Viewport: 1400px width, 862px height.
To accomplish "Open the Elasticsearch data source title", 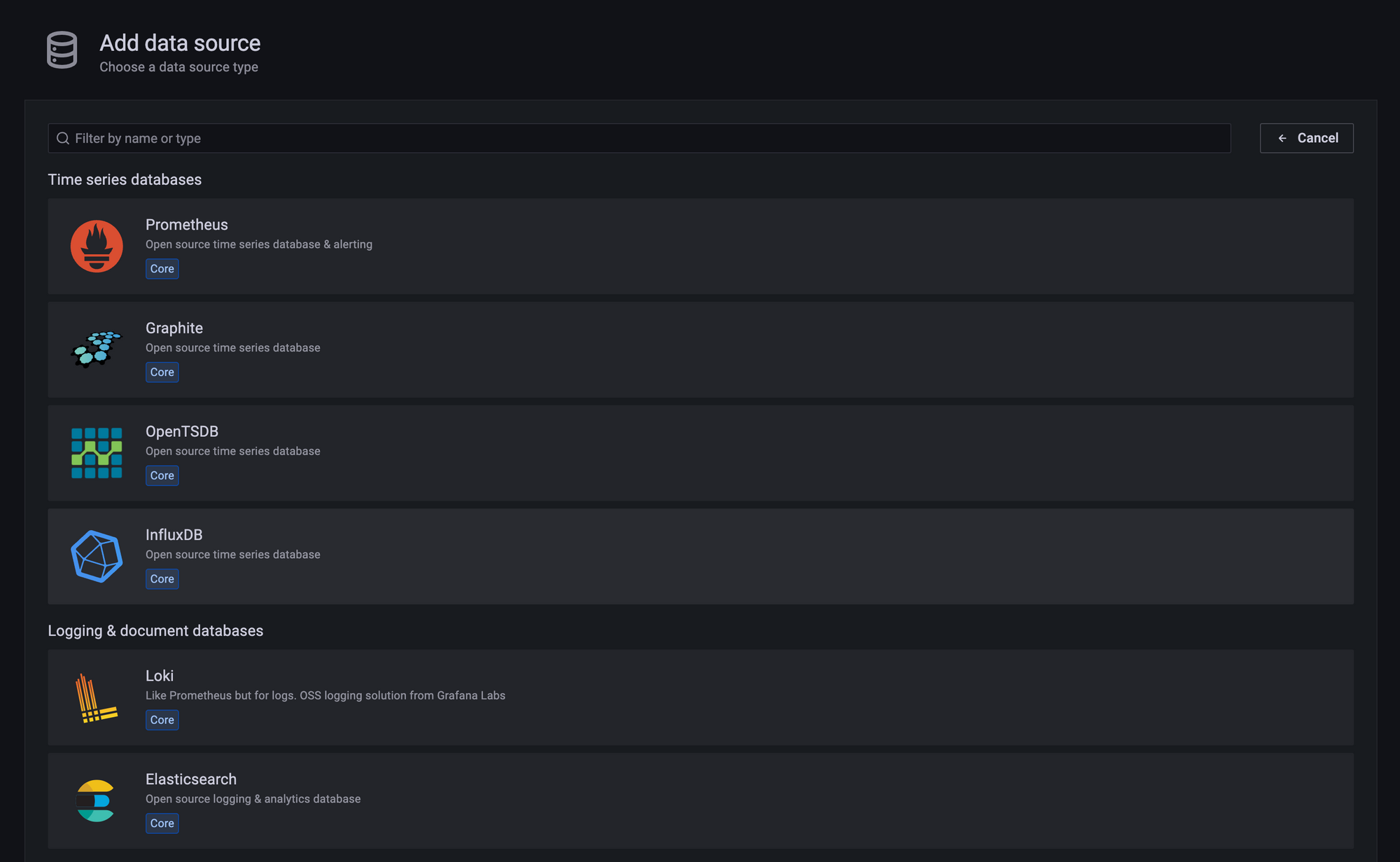I will tap(191, 779).
